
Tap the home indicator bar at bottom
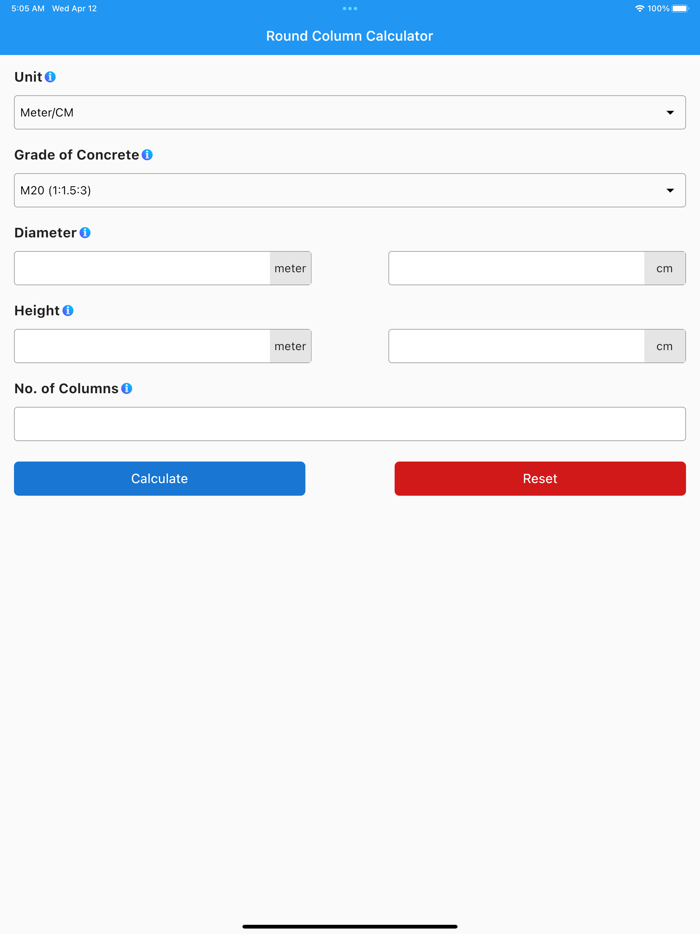[x=349, y=925]
